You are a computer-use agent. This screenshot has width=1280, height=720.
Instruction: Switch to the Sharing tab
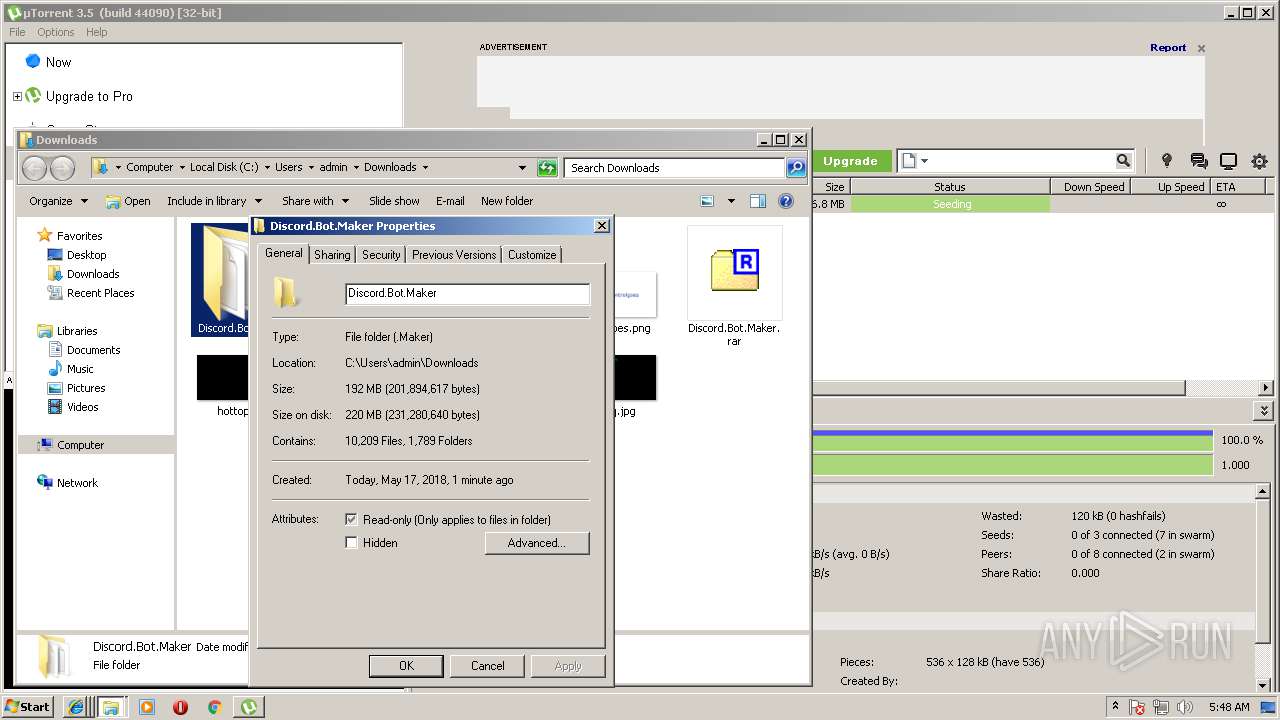[332, 255]
